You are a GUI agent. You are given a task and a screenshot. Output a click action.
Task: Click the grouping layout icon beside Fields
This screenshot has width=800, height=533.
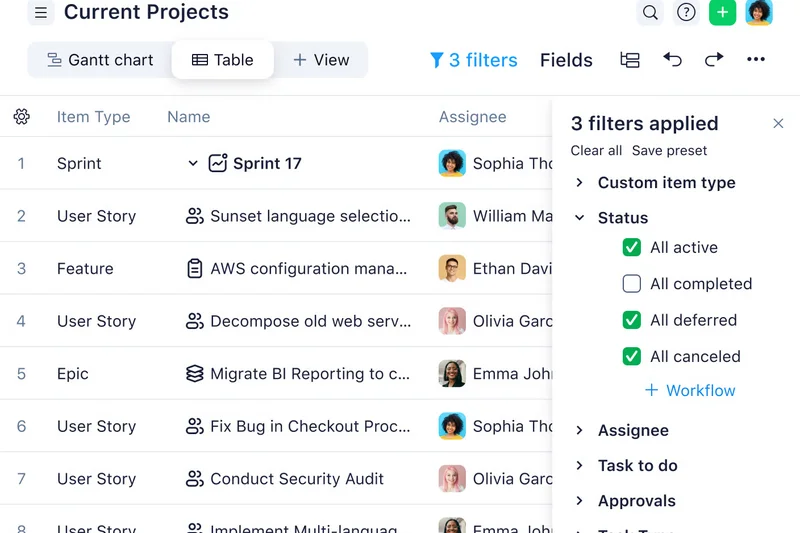tap(630, 60)
